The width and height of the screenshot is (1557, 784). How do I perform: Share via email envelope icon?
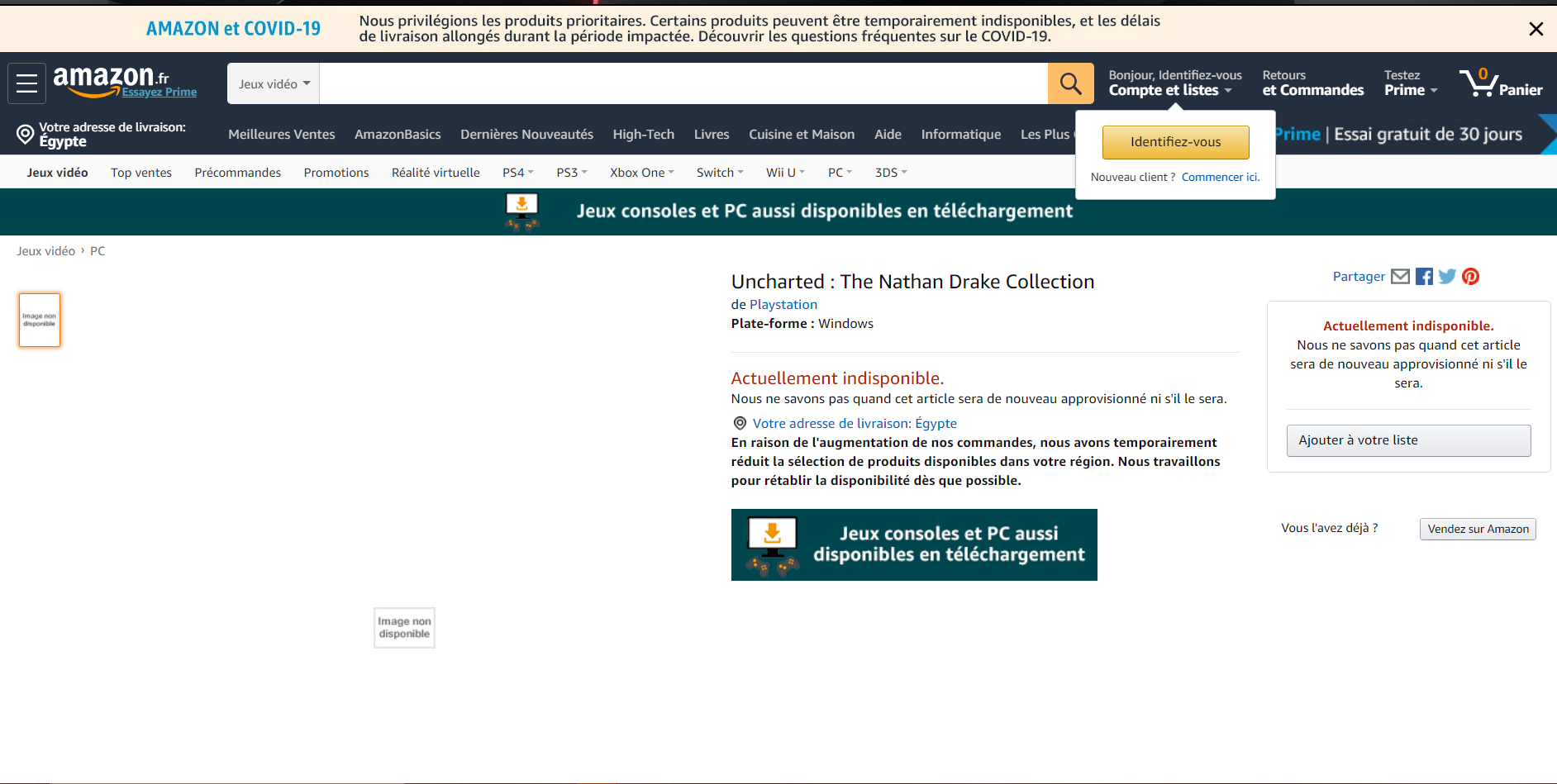pos(1400,277)
